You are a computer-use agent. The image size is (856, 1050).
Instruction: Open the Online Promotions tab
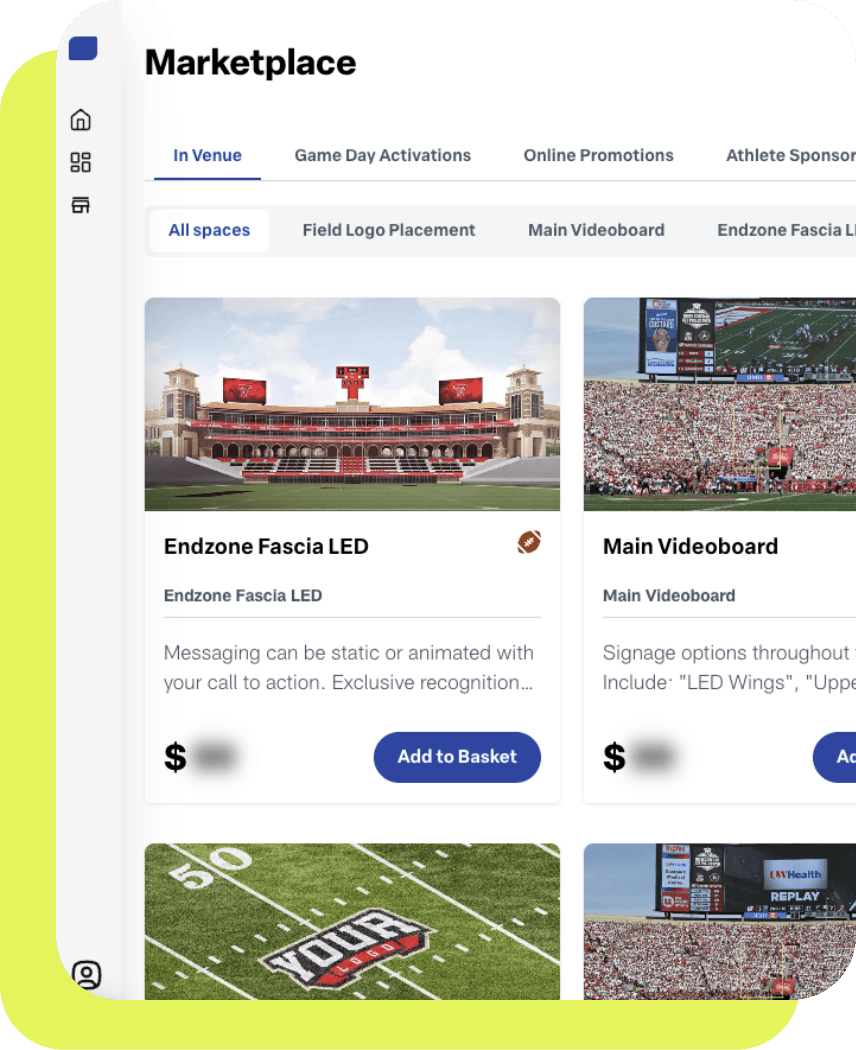[x=598, y=155]
